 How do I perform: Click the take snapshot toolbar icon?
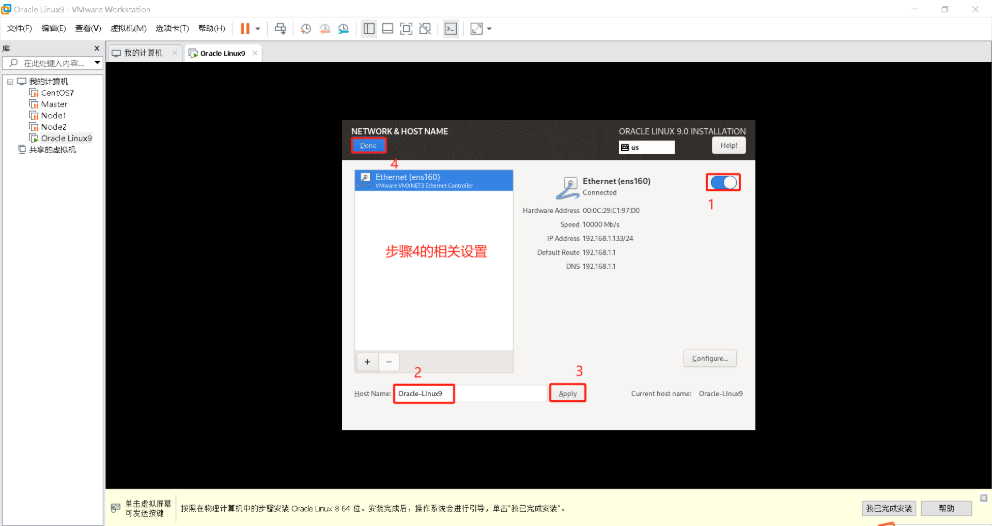pyautogui.click(x=306, y=28)
